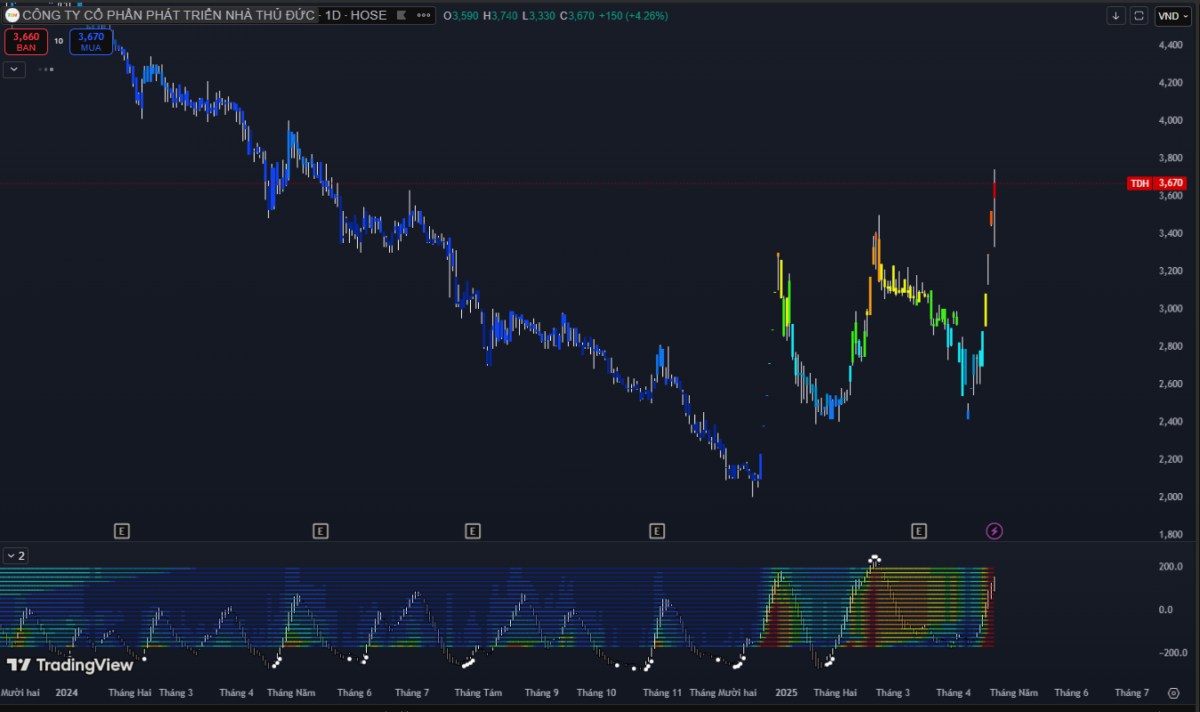This screenshot has width=1200, height=712.
Task: Click the earnings E marker near Tháng 11
Action: (656, 531)
